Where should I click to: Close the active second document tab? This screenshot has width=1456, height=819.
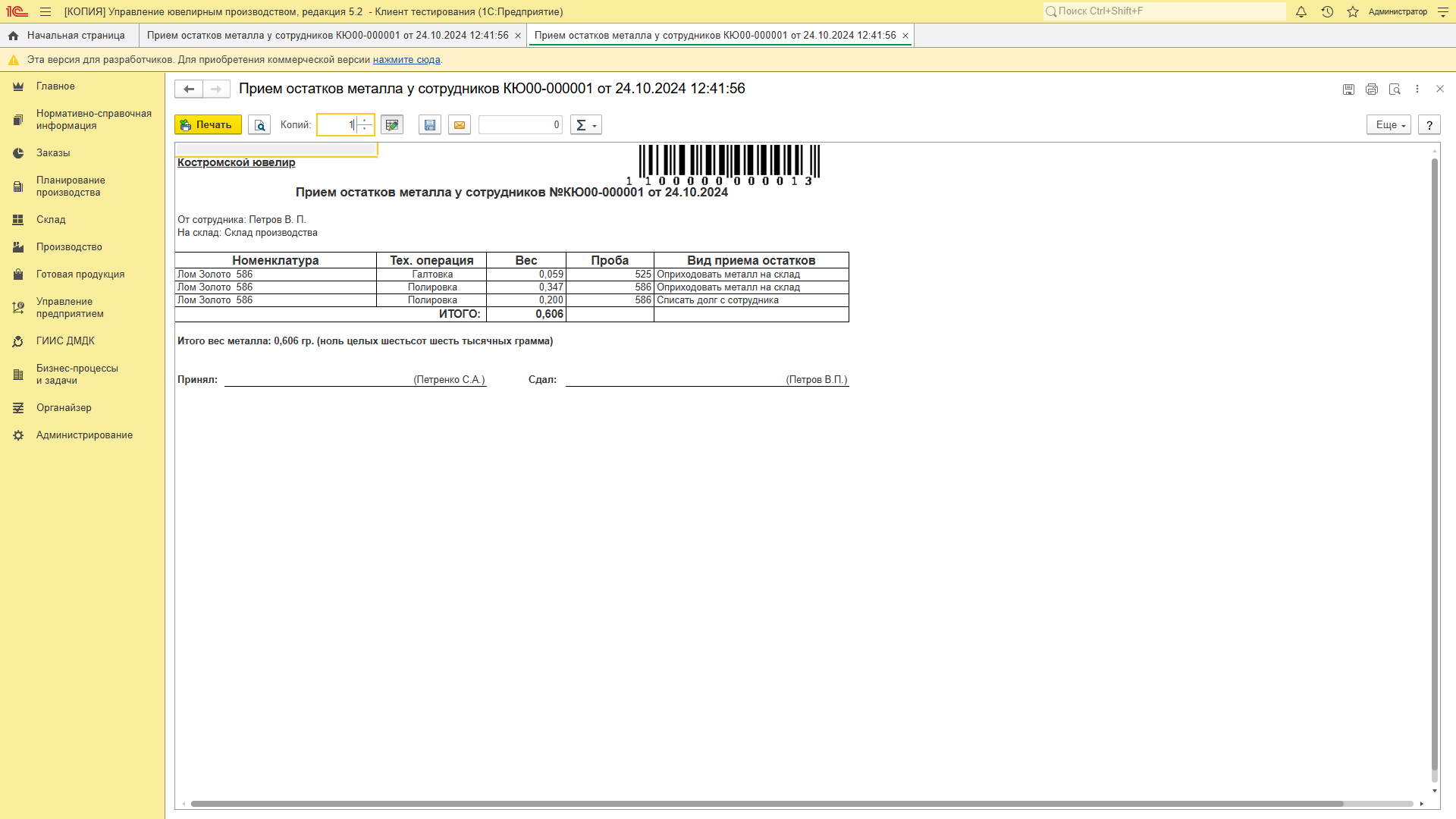905,36
